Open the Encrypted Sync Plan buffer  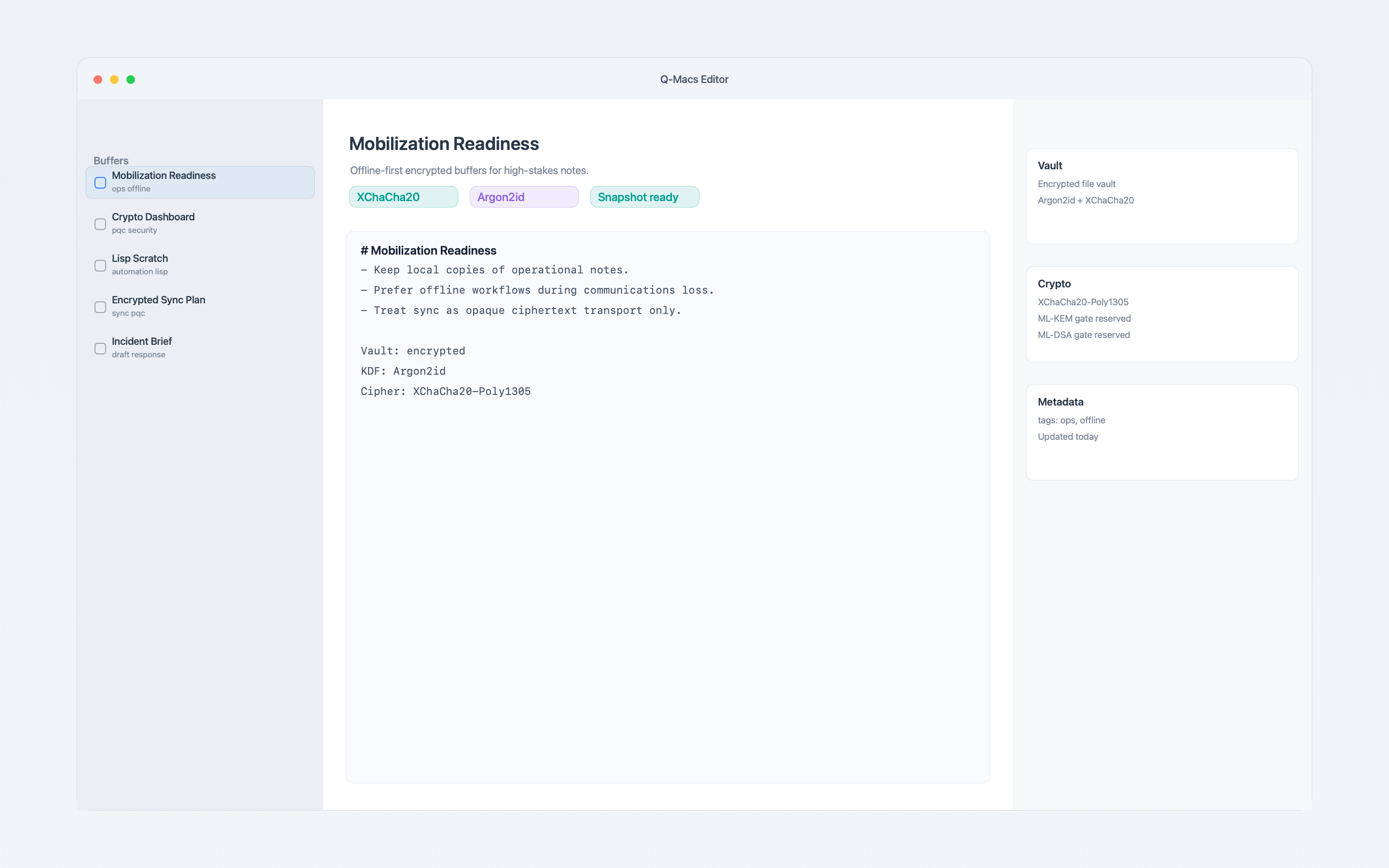pyautogui.click(x=200, y=306)
